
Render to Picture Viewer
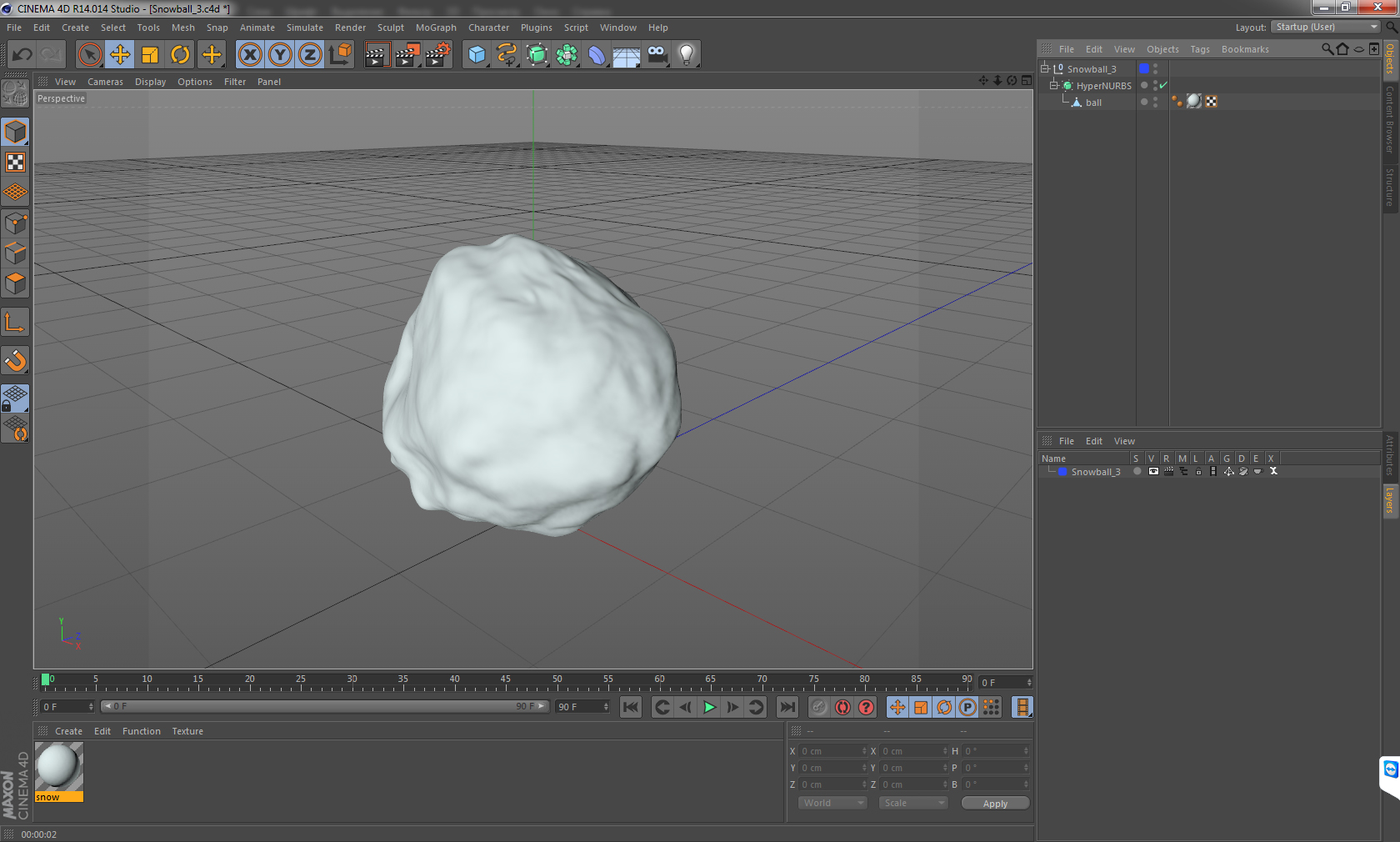(407, 55)
